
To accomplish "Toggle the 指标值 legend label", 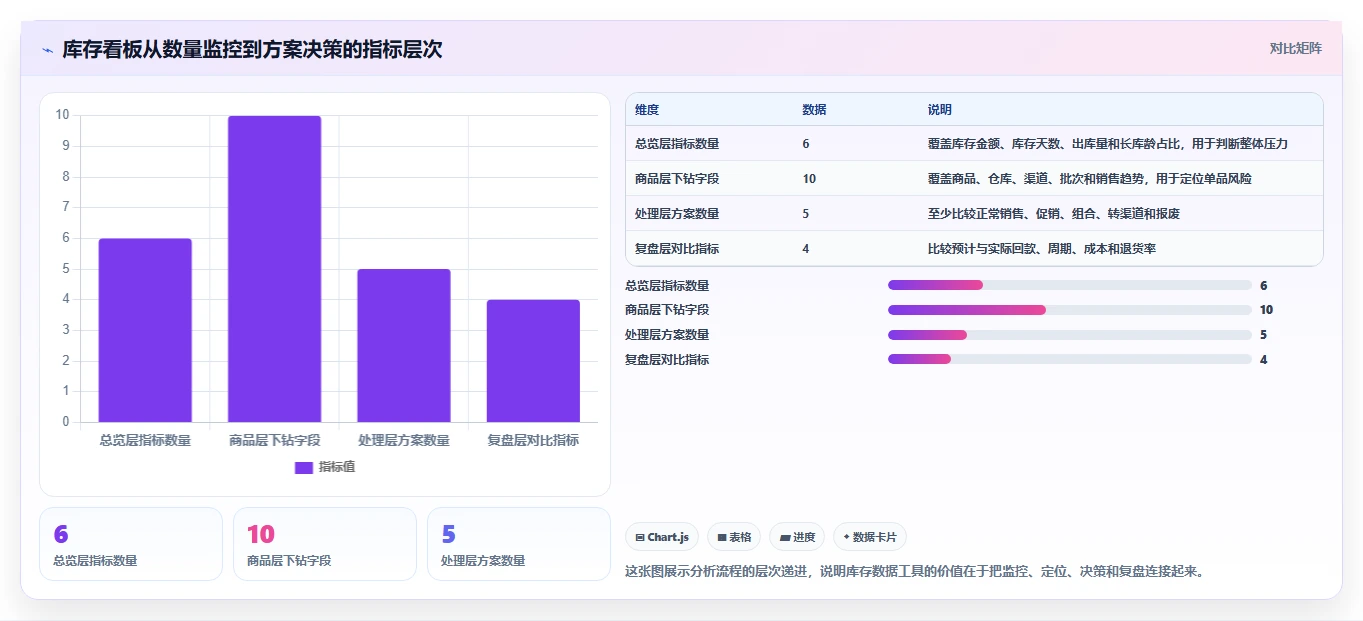I will (x=337, y=467).
